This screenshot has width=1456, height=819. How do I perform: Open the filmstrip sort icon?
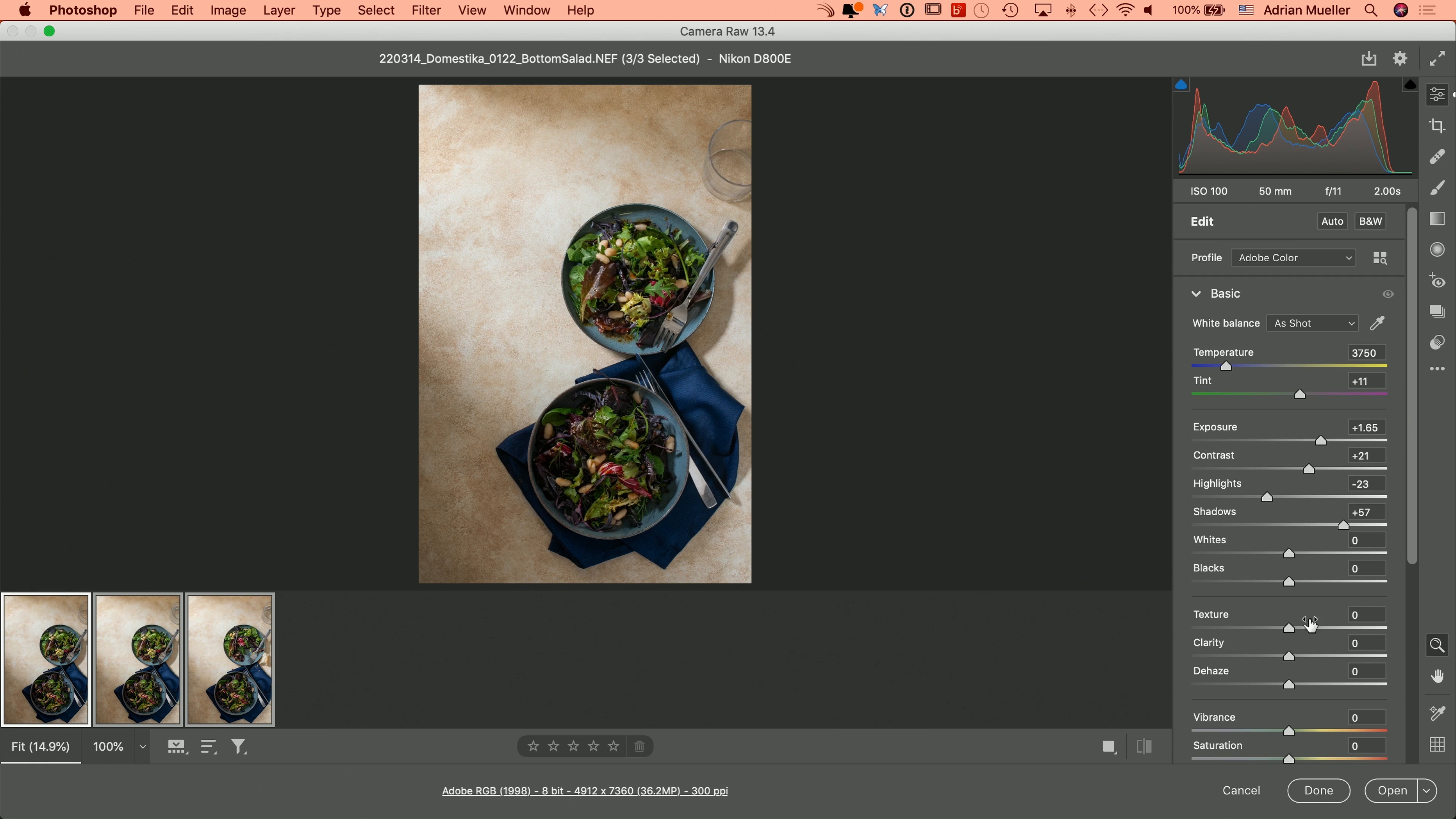pyautogui.click(x=209, y=747)
